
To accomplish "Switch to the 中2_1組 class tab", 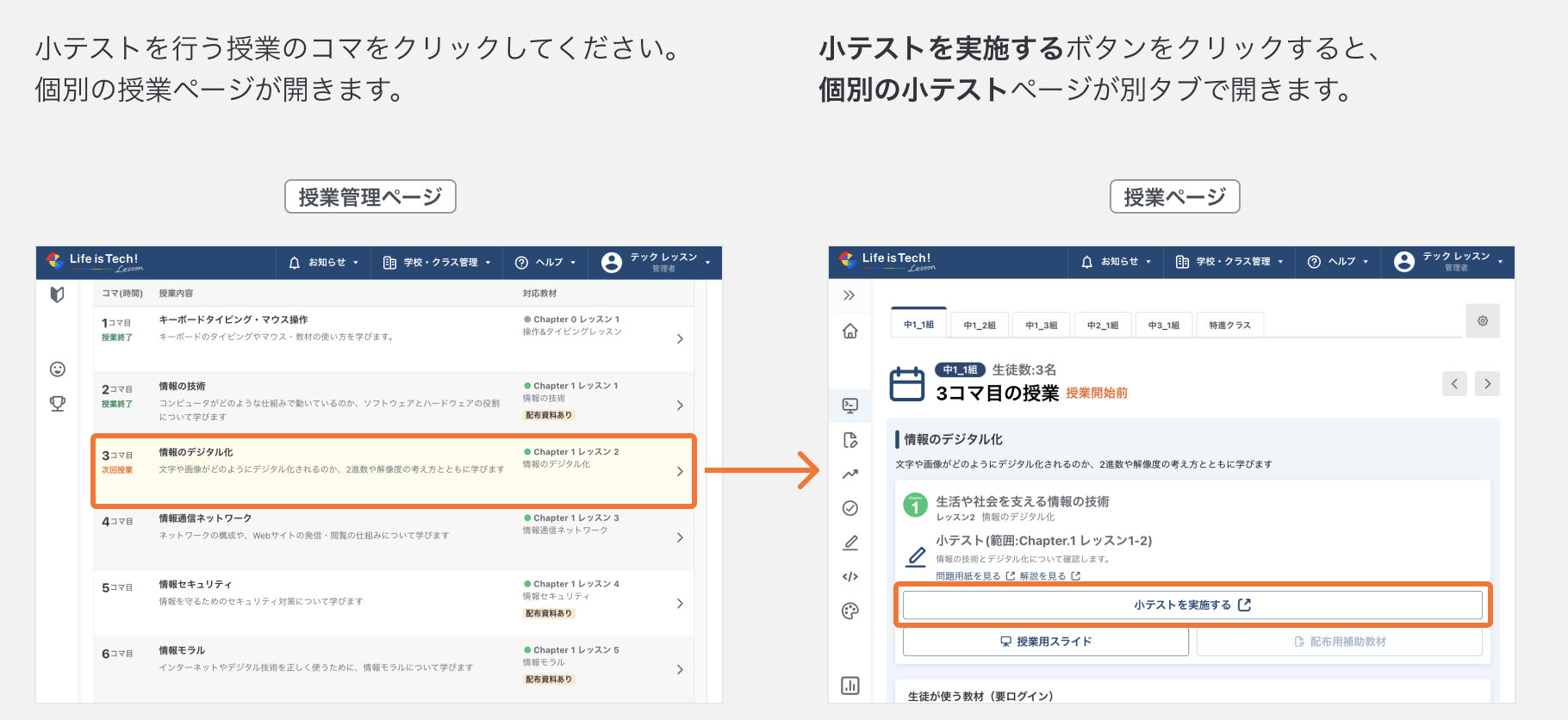I will point(1103,325).
